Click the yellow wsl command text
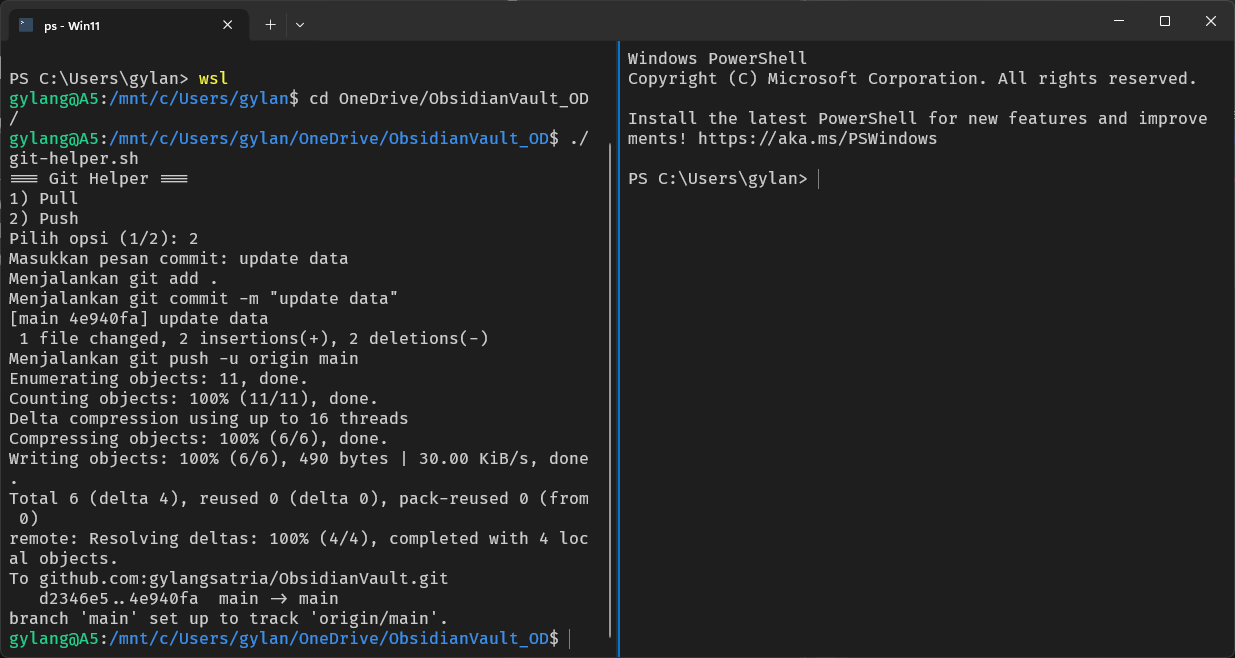 [x=213, y=78]
